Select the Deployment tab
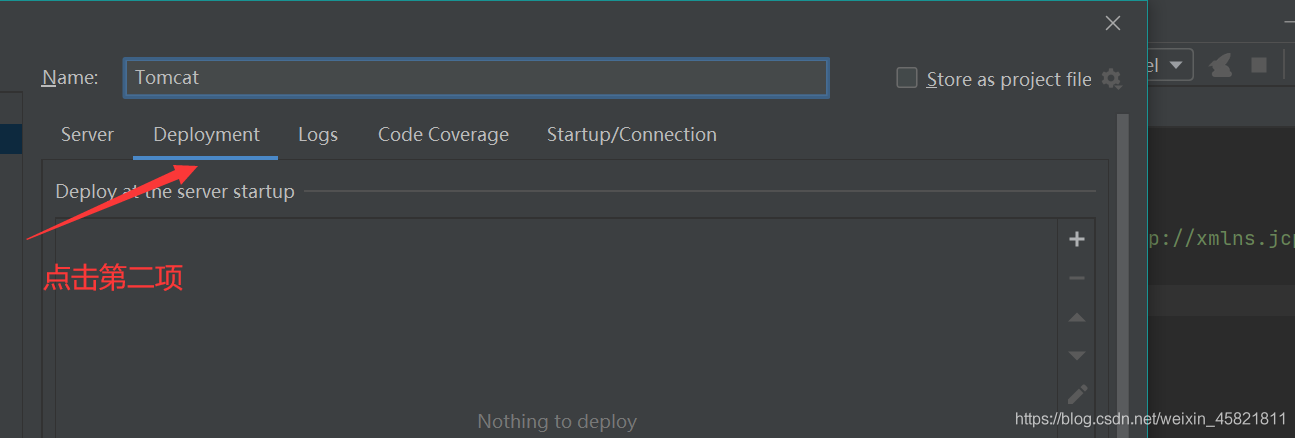Image resolution: width=1295 pixels, height=438 pixels. click(x=206, y=135)
